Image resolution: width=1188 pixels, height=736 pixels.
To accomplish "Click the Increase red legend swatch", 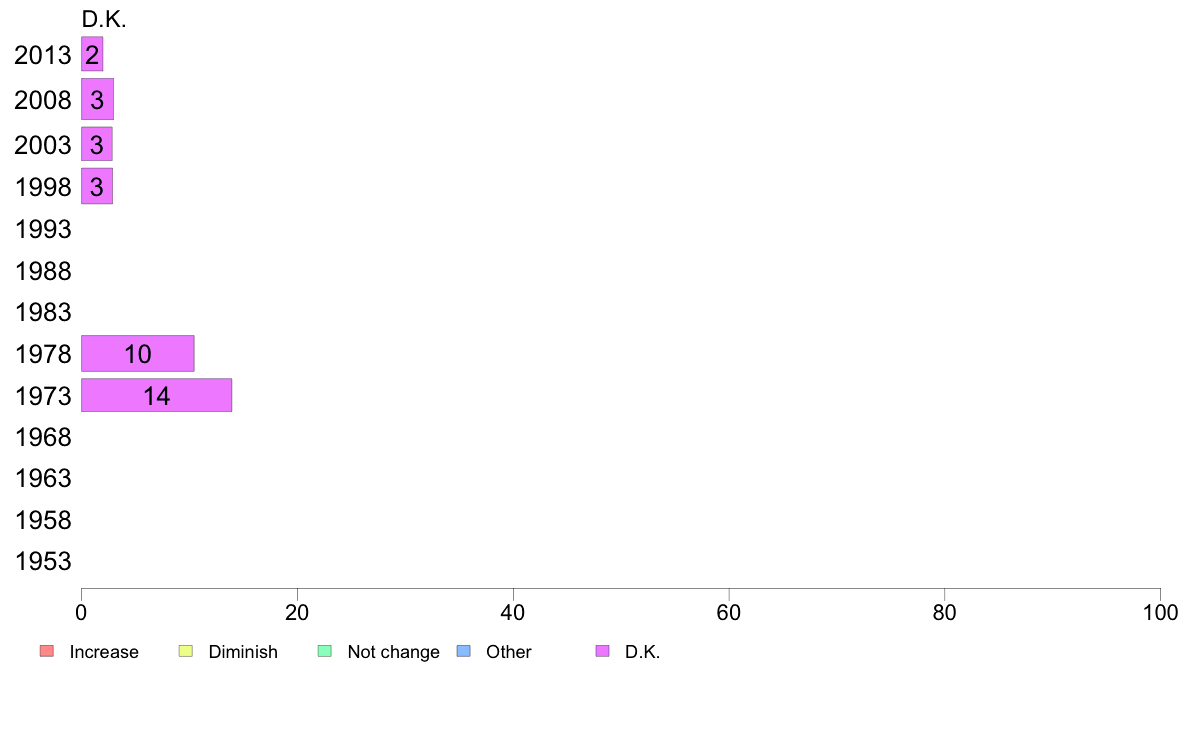I will click(x=47, y=651).
